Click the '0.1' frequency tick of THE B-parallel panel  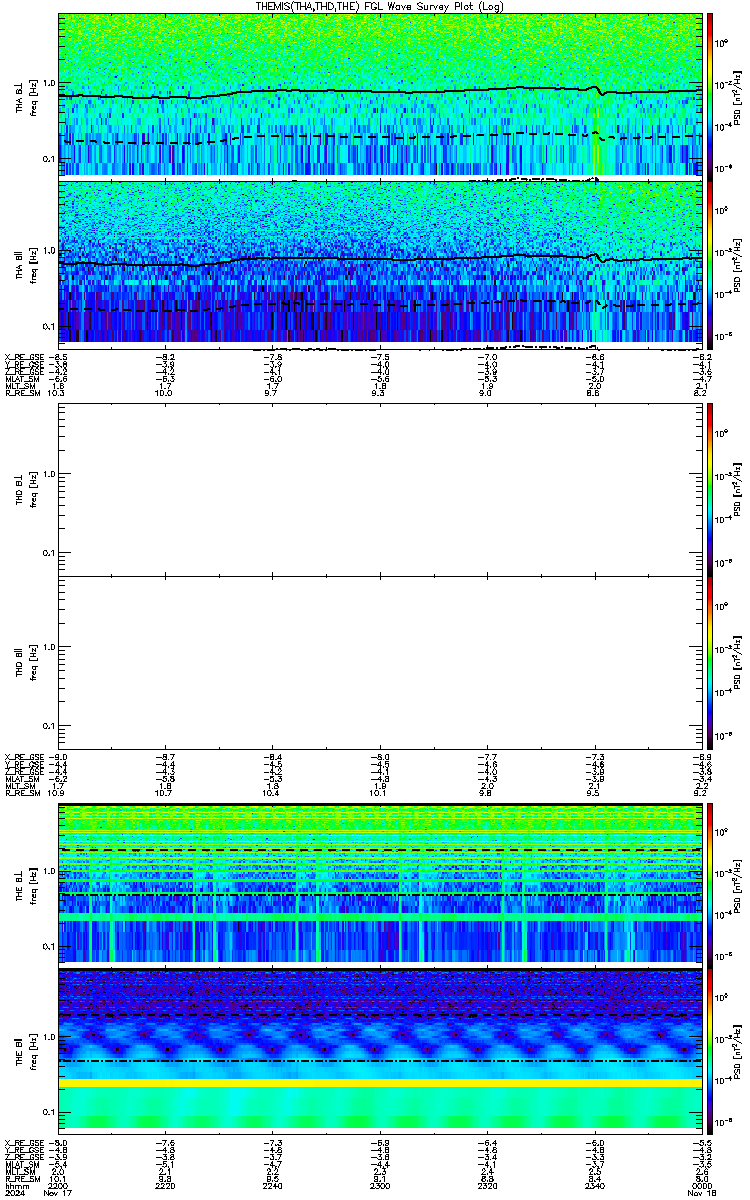(x=49, y=1112)
